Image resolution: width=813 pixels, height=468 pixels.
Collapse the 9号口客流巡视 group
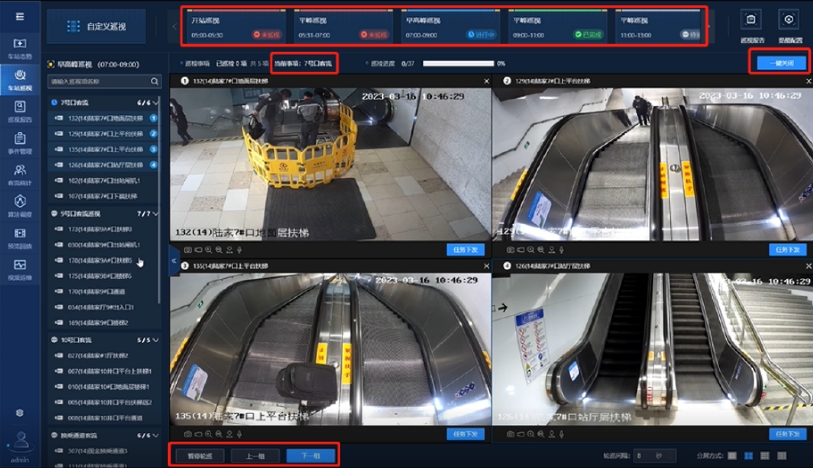coord(157,214)
